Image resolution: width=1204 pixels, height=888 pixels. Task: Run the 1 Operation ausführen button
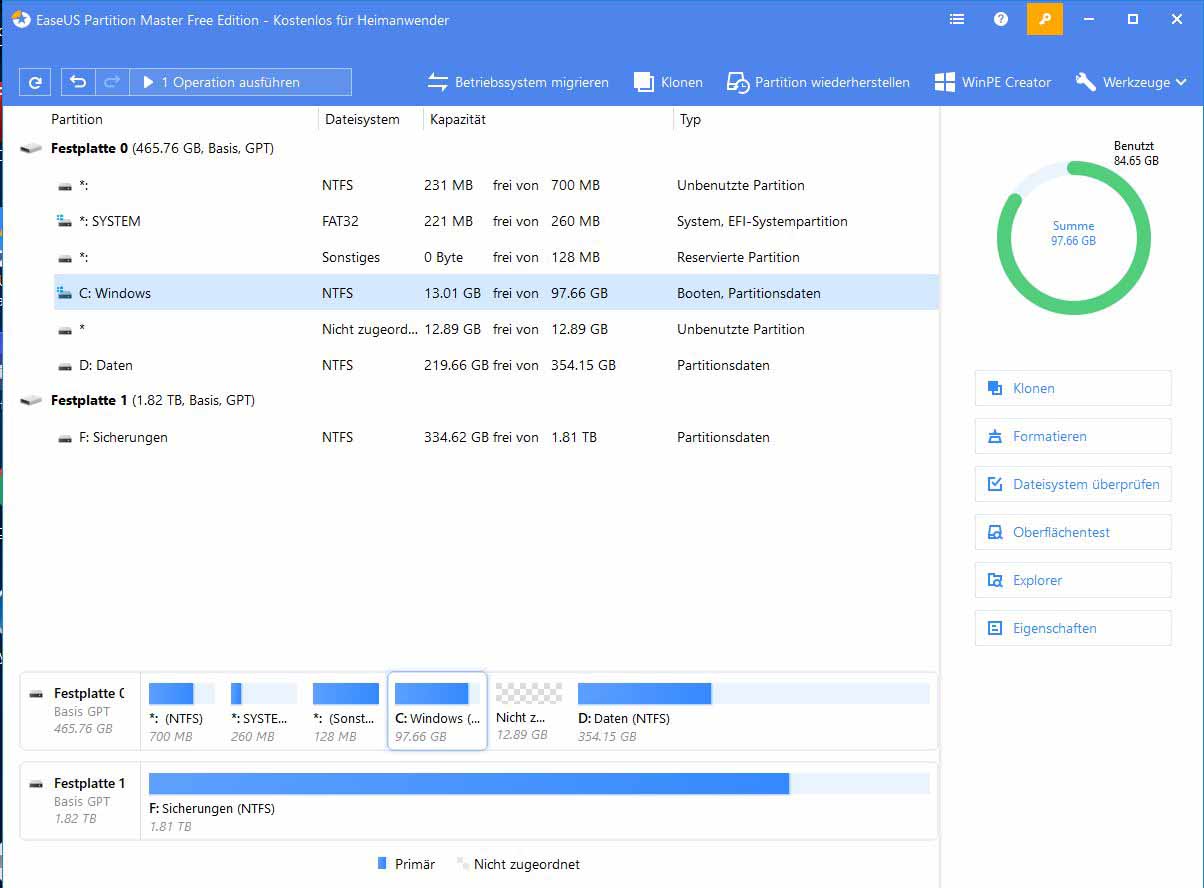click(241, 82)
